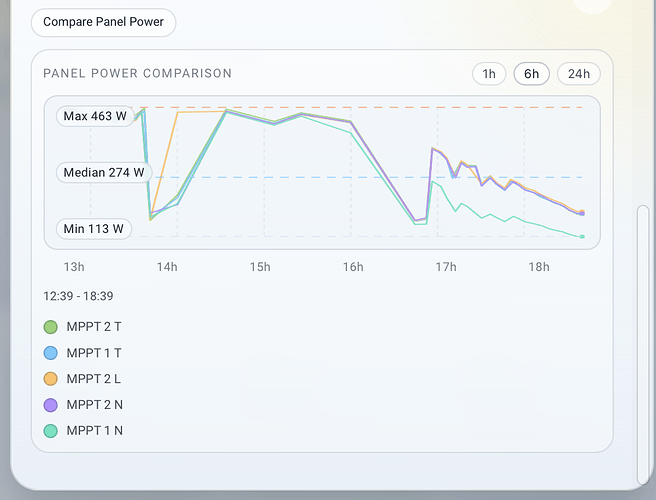Click the 14h axis label
656x500 pixels.
coord(167,267)
